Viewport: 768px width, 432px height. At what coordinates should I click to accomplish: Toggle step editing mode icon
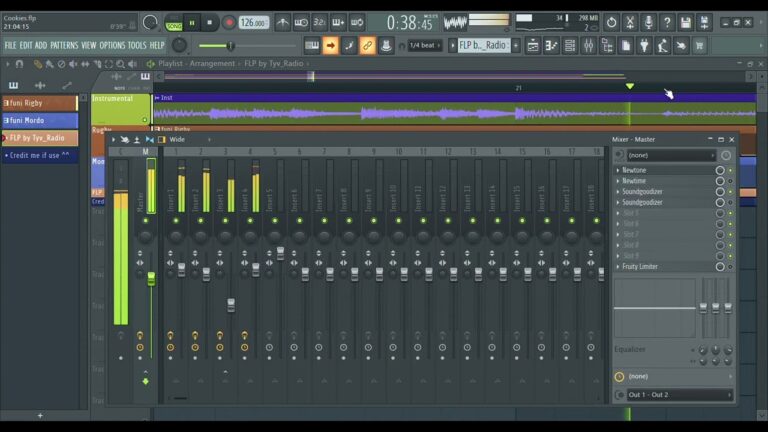coord(338,23)
